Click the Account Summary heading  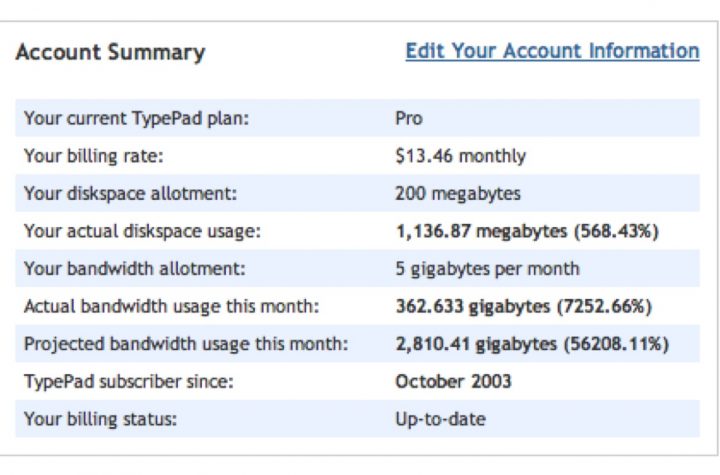point(110,52)
